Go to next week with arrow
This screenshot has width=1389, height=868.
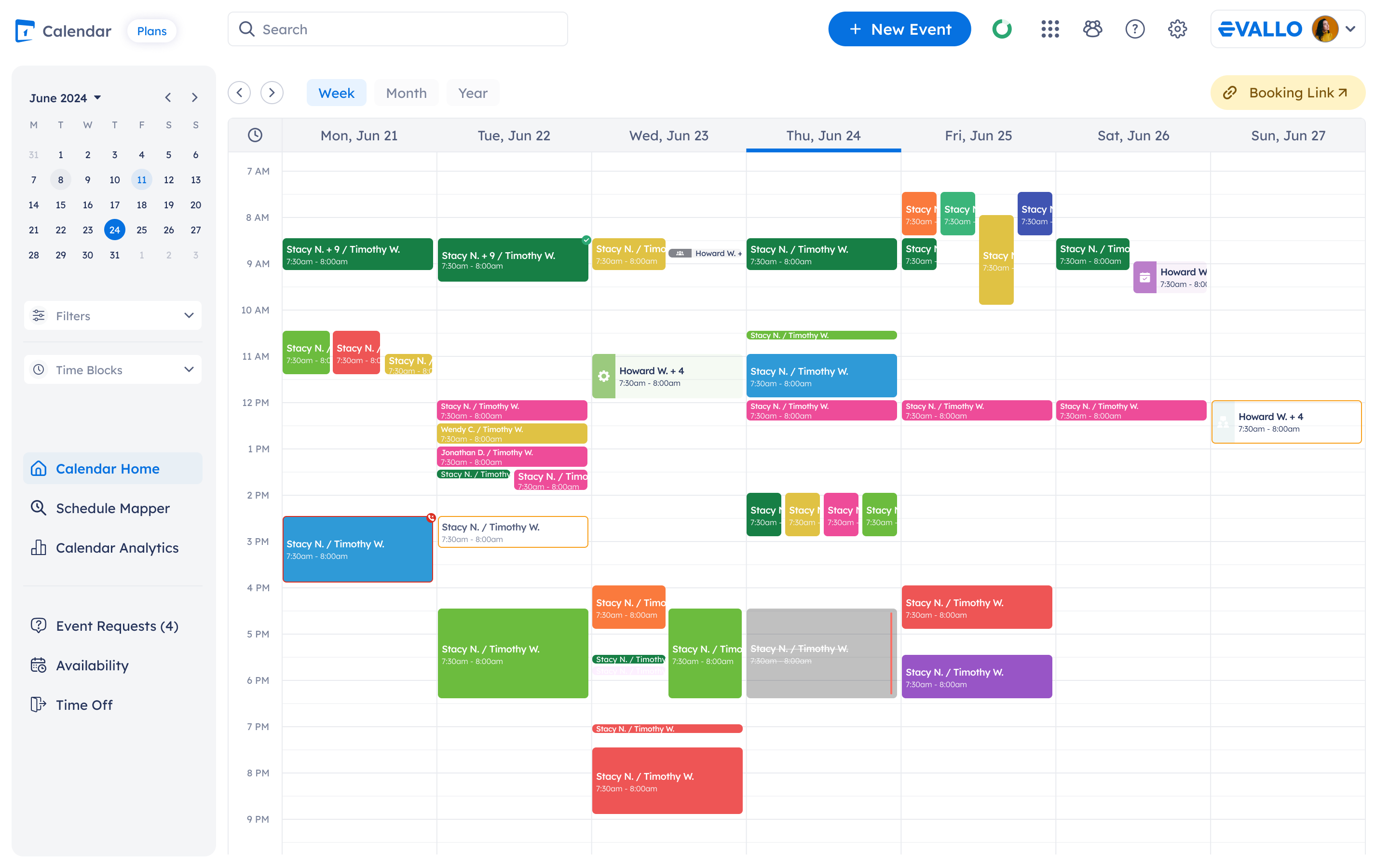[272, 93]
